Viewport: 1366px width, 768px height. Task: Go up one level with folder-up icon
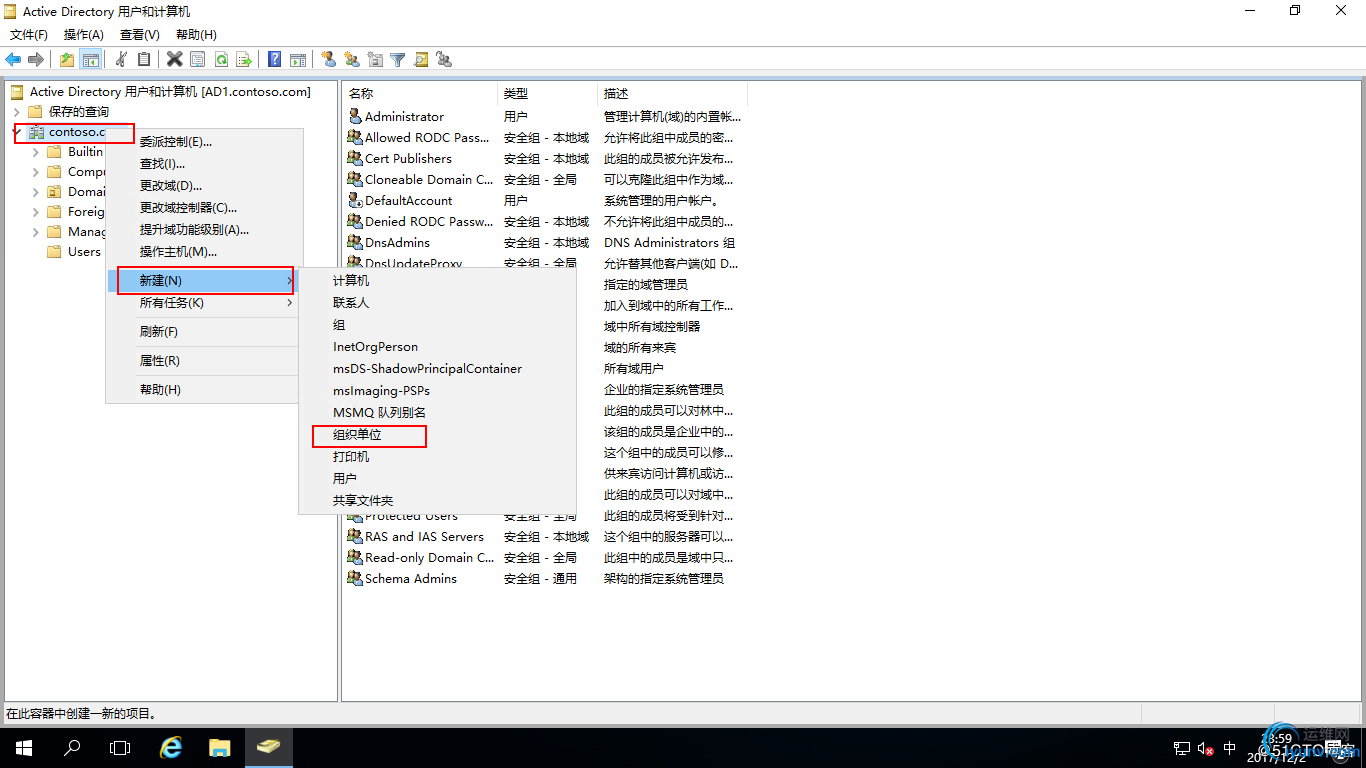[67, 59]
